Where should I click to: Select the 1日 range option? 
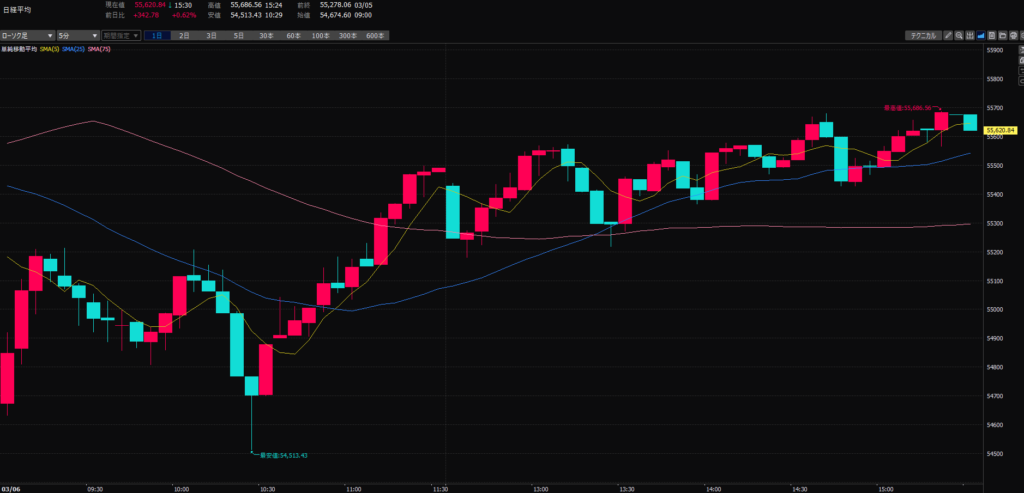tap(157, 35)
